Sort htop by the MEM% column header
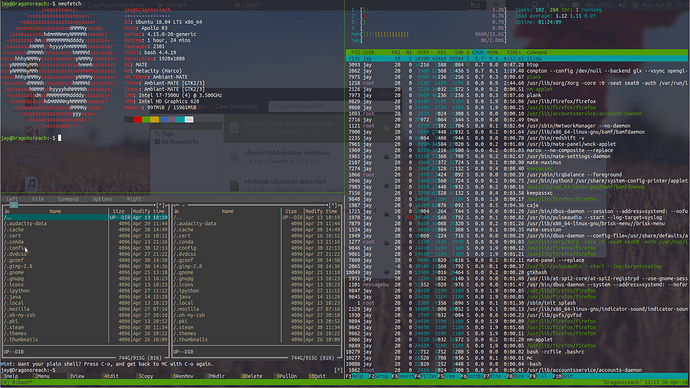This screenshot has height=388, width=690. pyautogui.click(x=492, y=52)
